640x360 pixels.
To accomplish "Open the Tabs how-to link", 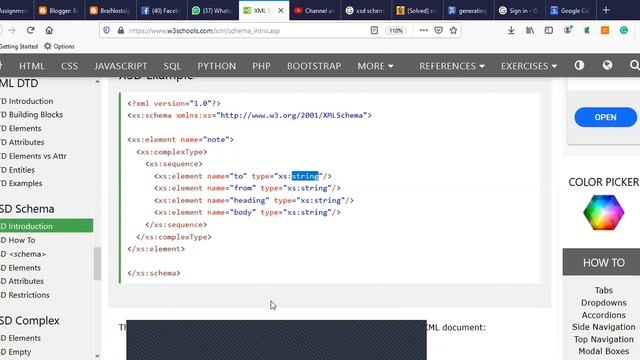I will [604, 290].
